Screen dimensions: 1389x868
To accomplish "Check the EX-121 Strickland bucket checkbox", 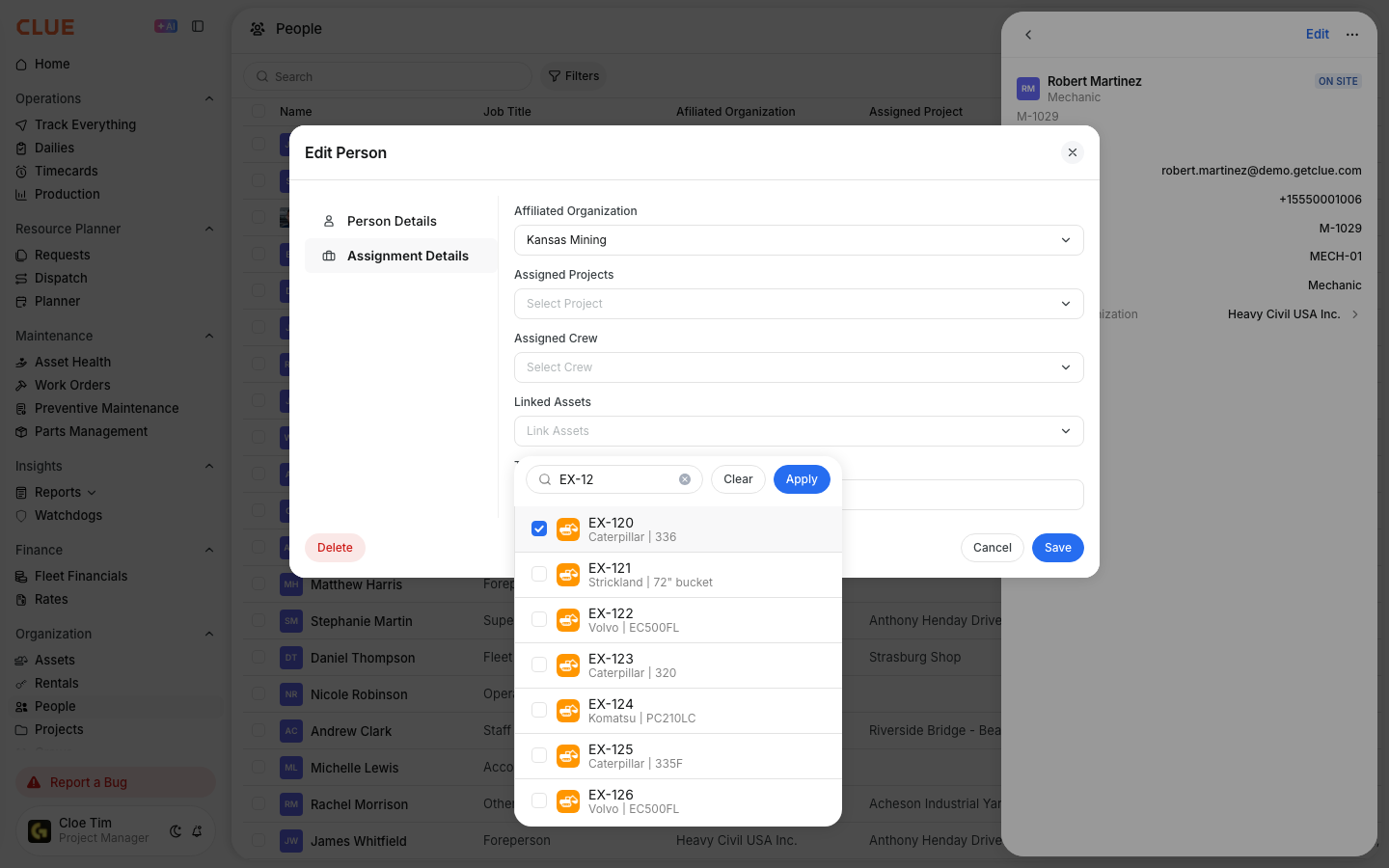I will coord(539,574).
